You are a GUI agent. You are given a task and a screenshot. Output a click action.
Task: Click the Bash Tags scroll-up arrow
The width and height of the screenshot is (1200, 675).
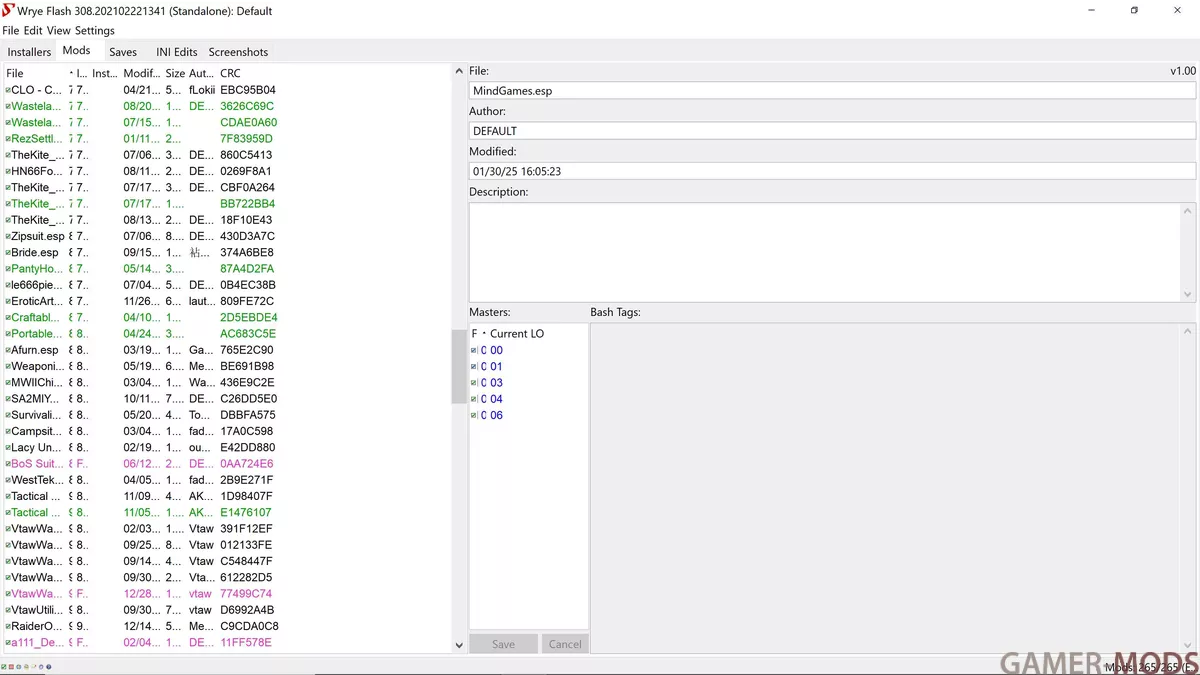[1188, 331]
